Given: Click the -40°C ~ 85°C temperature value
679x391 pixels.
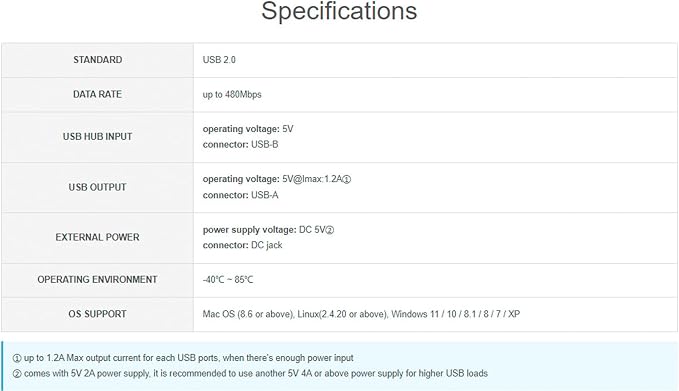Looking at the screenshot, I should pyautogui.click(x=228, y=280).
